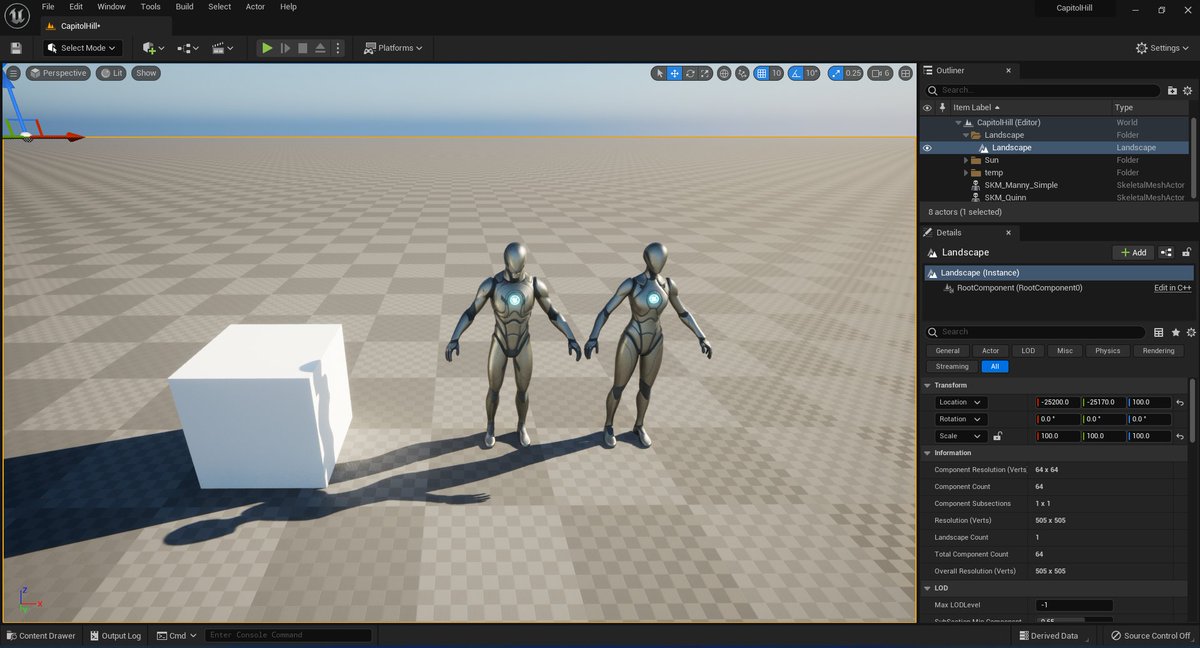Open the Build menu
The width and height of the screenshot is (1200, 648).
click(x=185, y=7)
